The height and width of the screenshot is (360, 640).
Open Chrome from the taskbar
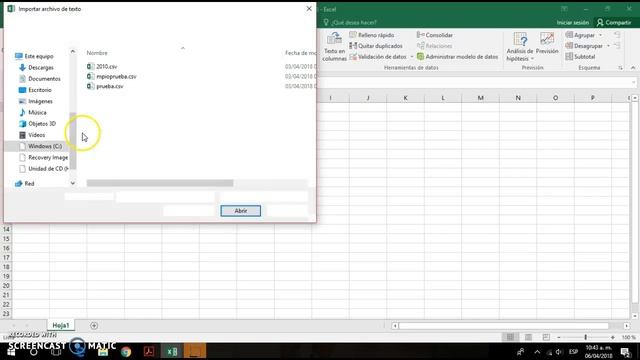tap(126, 351)
